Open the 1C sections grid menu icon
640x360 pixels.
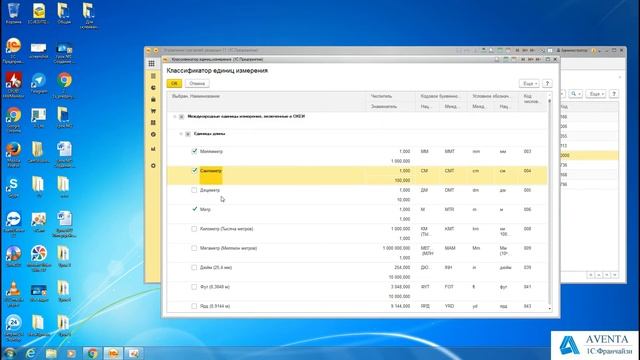click(151, 63)
